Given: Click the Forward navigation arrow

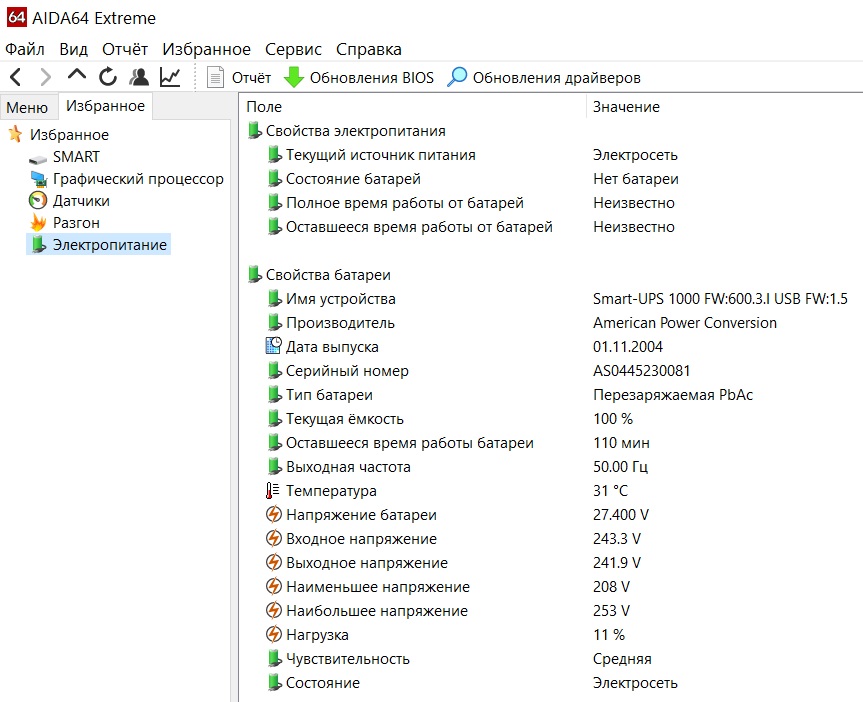Looking at the screenshot, I should coord(45,77).
